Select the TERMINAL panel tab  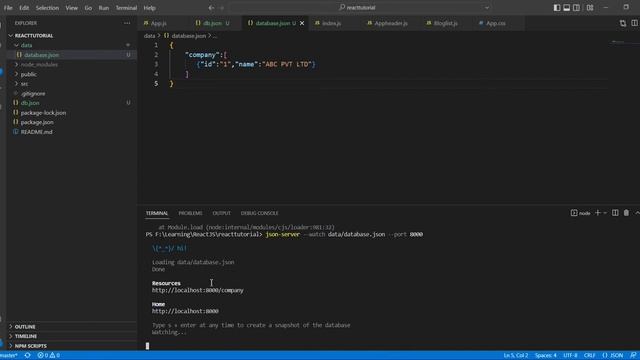(x=157, y=213)
